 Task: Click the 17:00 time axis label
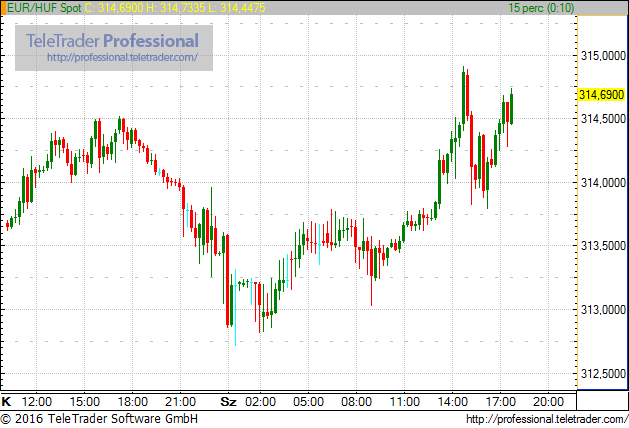point(501,402)
